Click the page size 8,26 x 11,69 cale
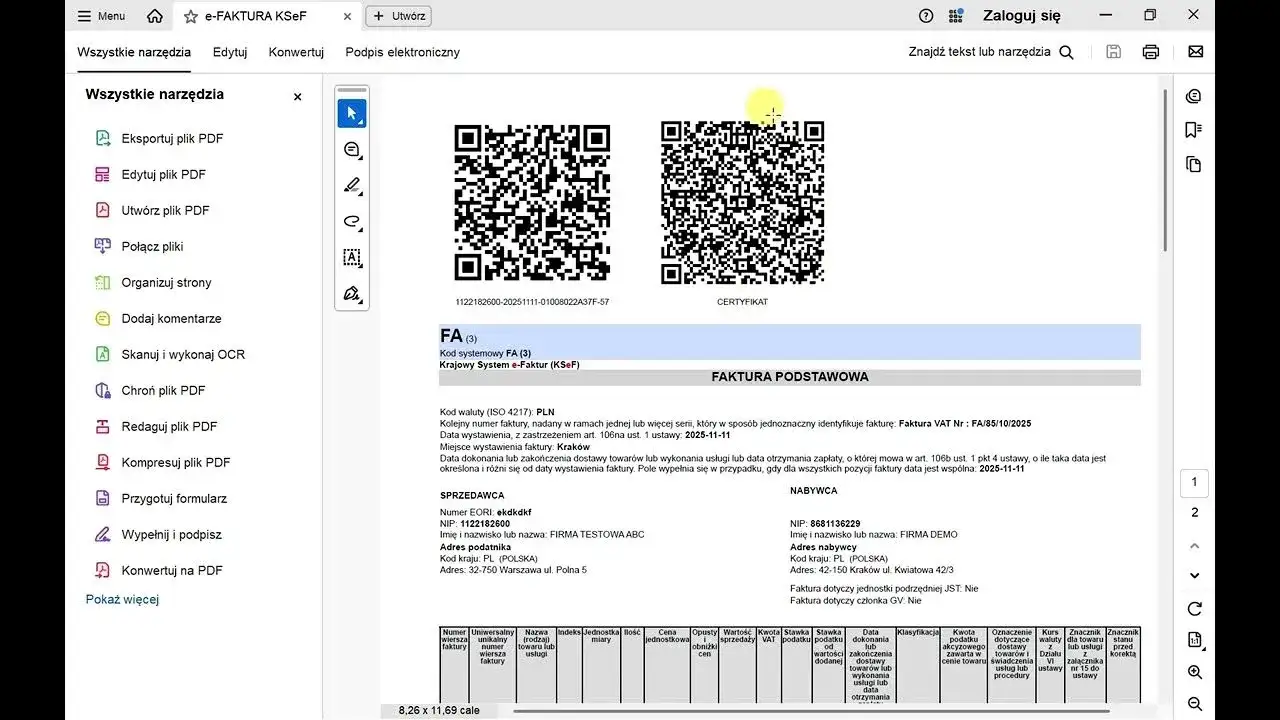Image resolution: width=1280 pixels, height=720 pixels. (439, 710)
